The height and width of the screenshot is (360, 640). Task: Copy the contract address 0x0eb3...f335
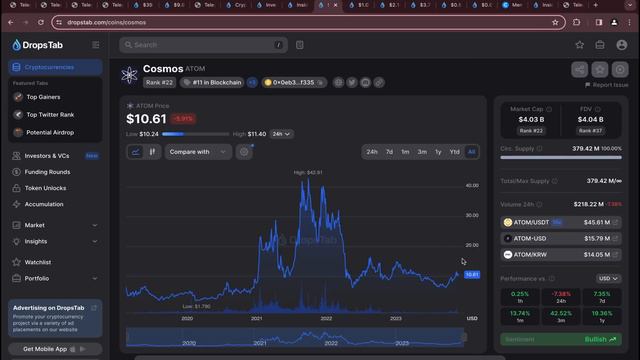point(320,82)
